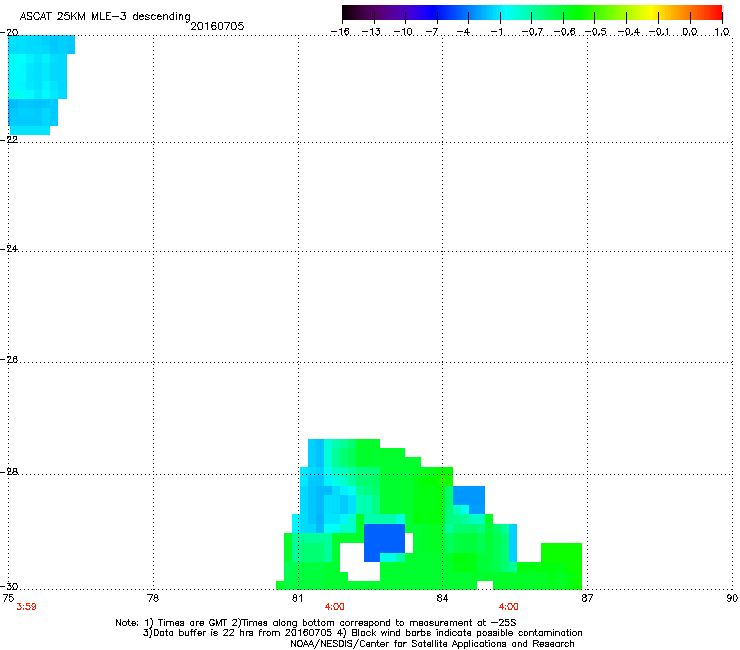Screen dimensions: 740x650
Task: Click the 87 longitude axis label
Action: click(x=587, y=598)
